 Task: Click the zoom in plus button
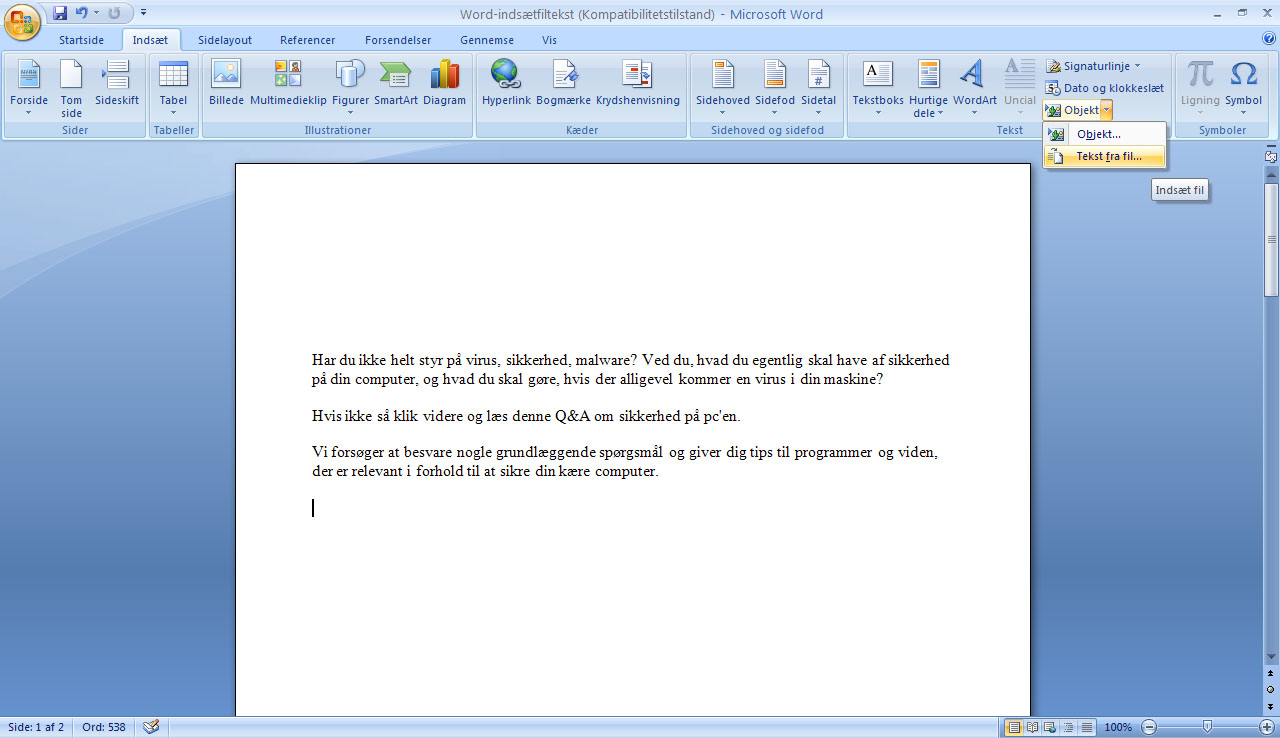[x=1267, y=727]
